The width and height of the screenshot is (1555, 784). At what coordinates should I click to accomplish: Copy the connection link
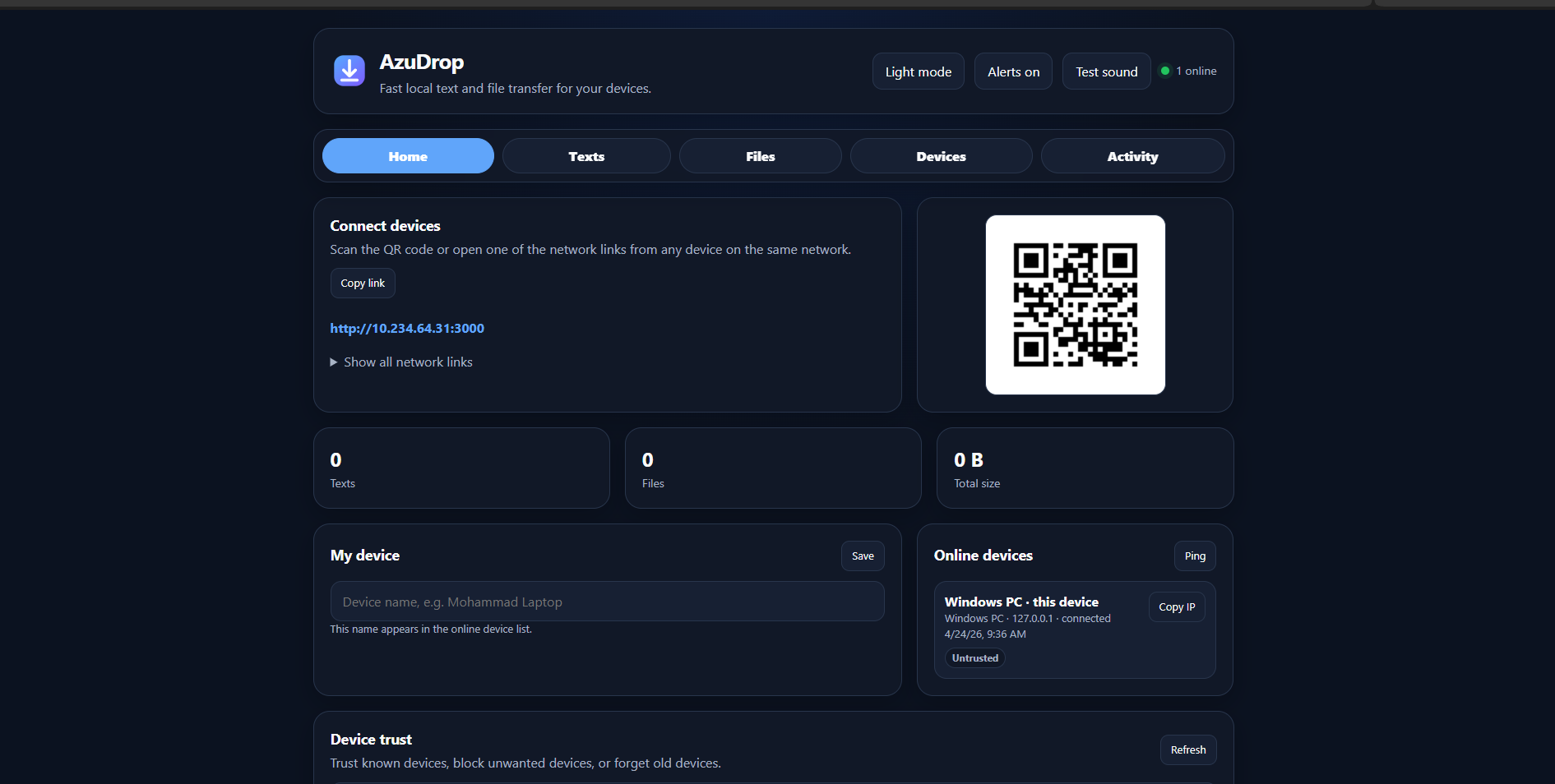pyautogui.click(x=363, y=283)
